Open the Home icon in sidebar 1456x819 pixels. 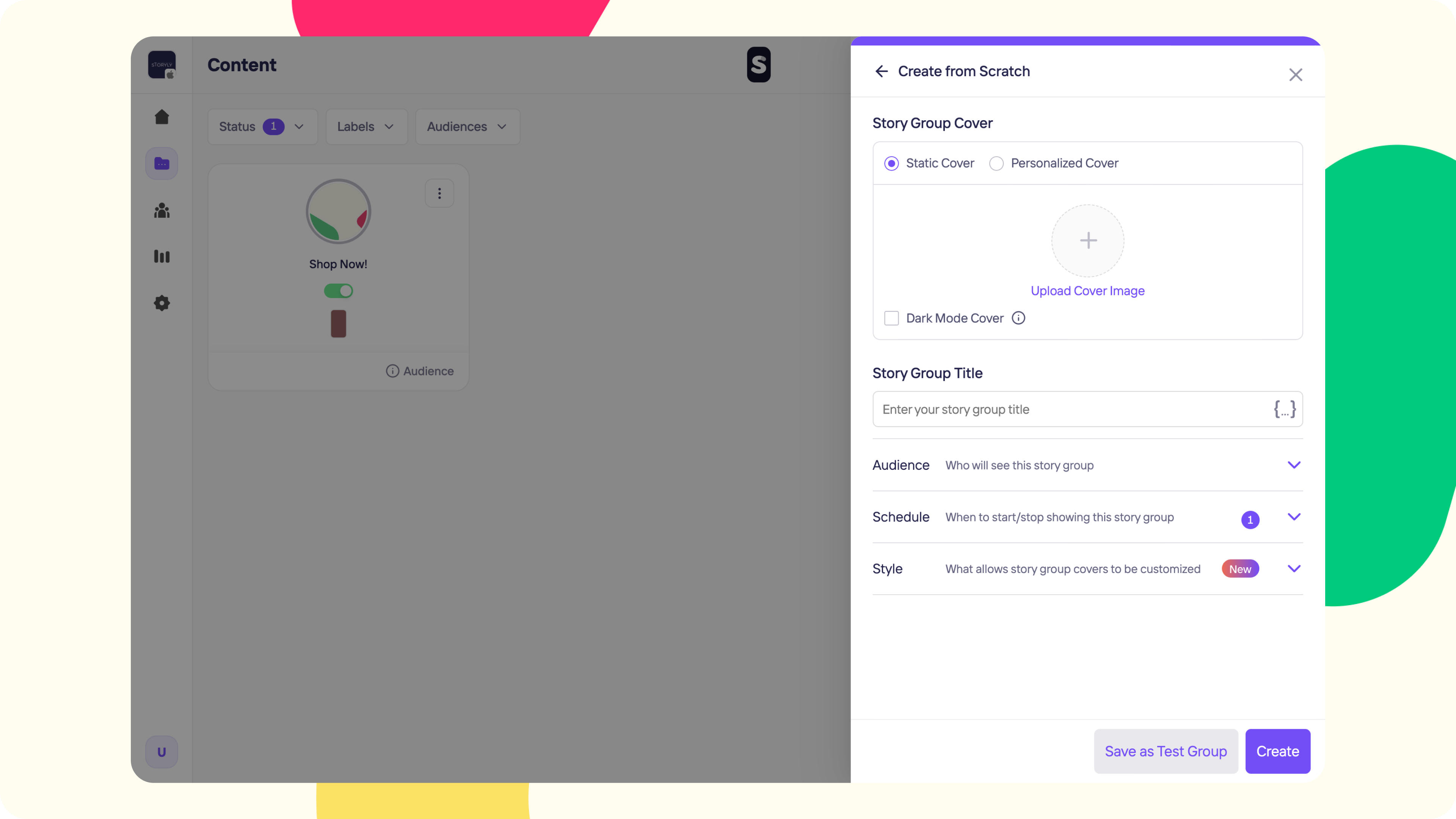coord(162,117)
